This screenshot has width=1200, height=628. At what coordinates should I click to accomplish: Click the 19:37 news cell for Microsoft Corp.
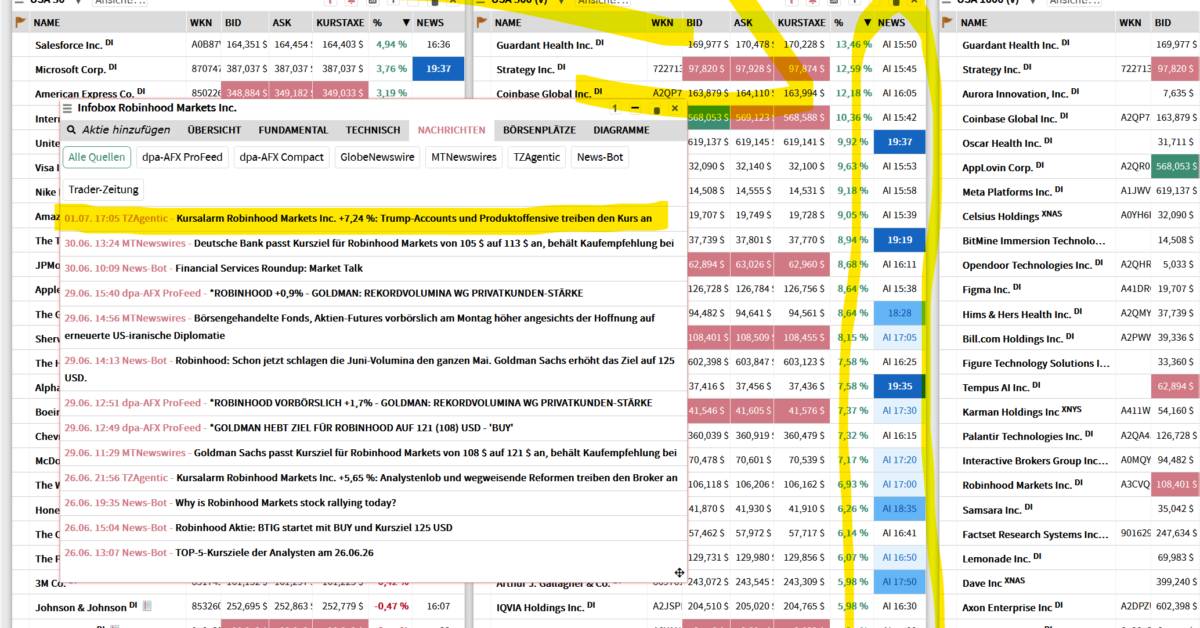[x=438, y=69]
